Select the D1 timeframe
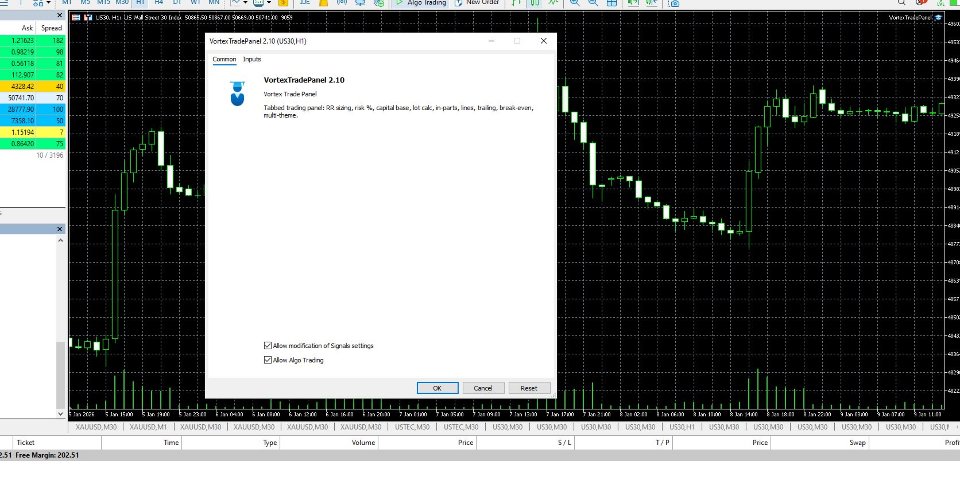Screen dimensions: 960x496 click(x=177, y=2)
